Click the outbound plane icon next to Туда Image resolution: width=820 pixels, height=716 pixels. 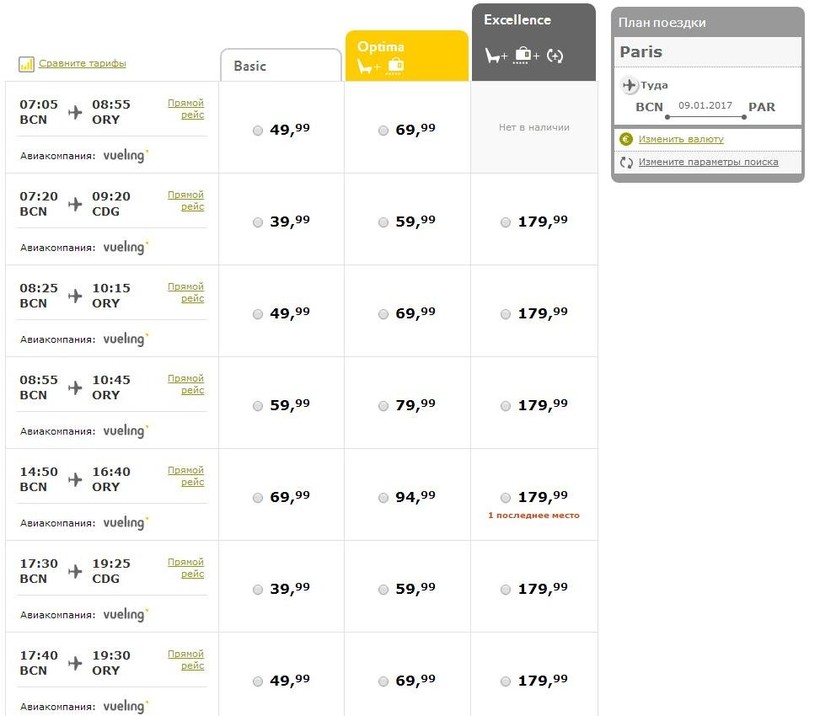point(629,86)
